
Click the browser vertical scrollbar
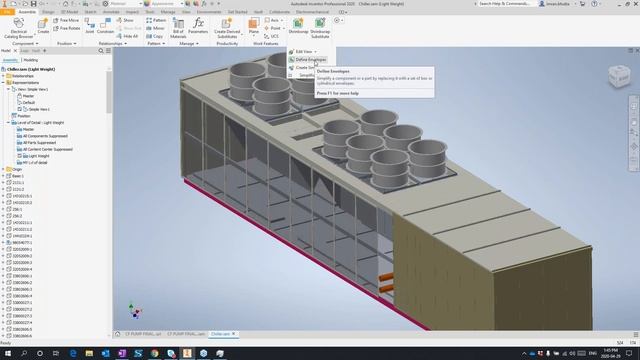click(x=109, y=92)
